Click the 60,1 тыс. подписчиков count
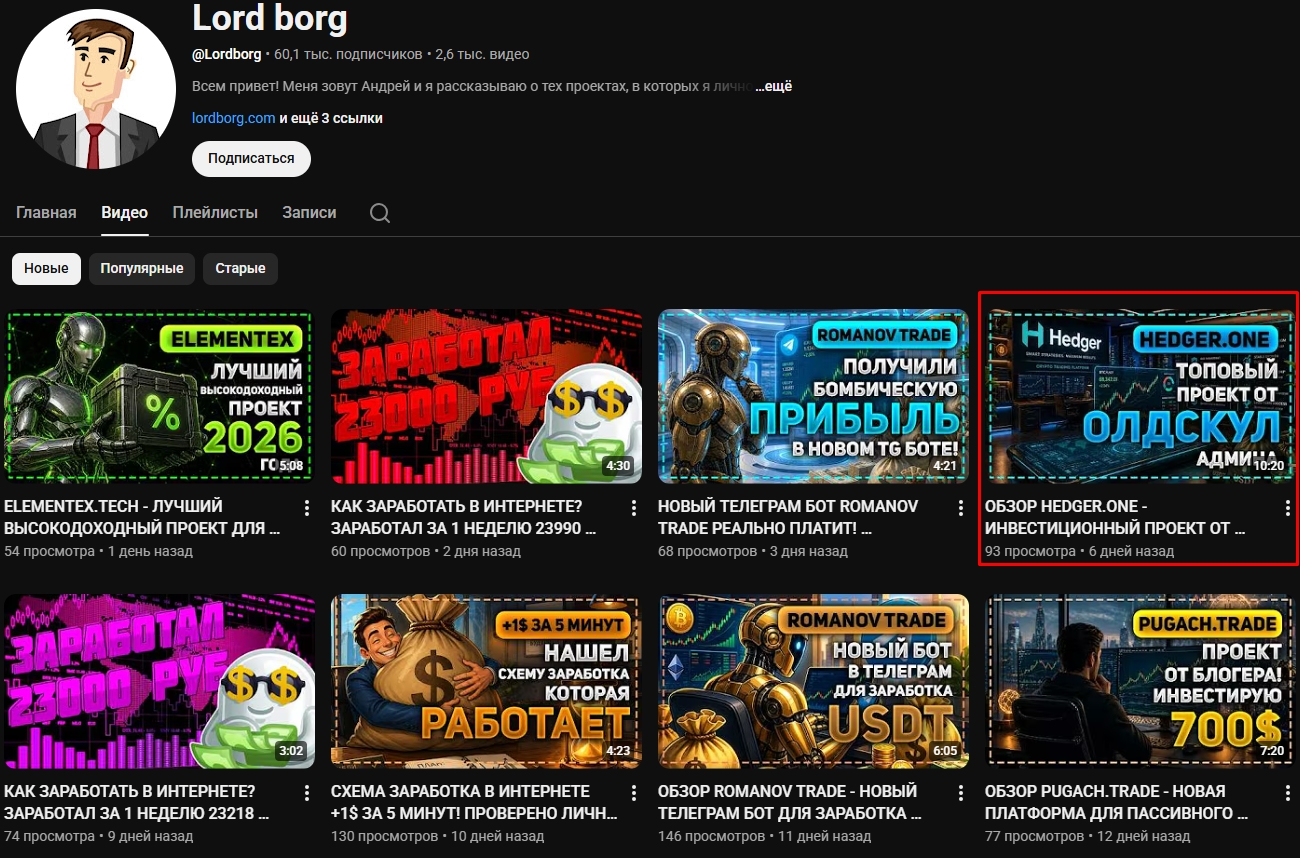Viewport: 1300px width, 858px height. pyautogui.click(x=348, y=54)
